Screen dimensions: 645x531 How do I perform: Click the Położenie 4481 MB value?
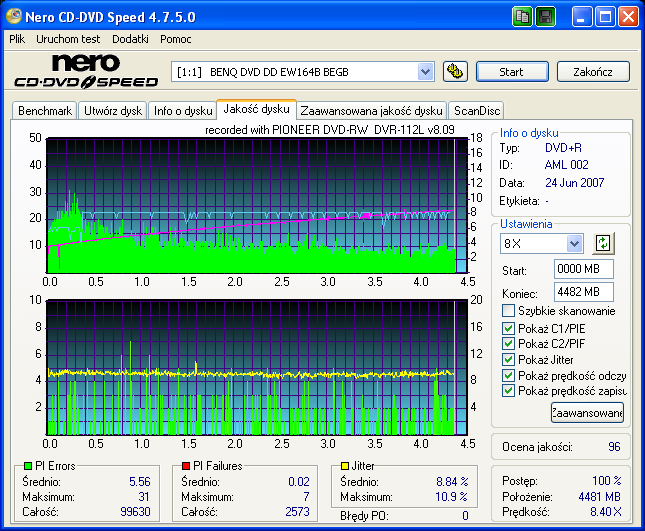599,496
